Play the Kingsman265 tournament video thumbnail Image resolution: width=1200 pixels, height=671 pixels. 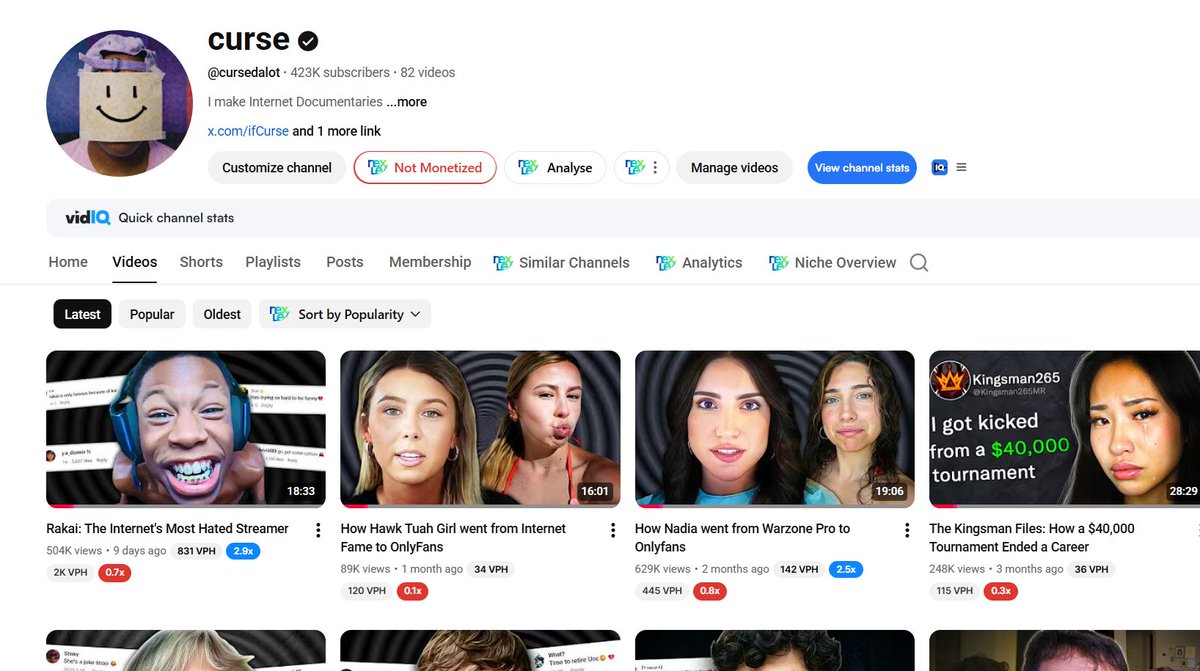pos(1064,428)
